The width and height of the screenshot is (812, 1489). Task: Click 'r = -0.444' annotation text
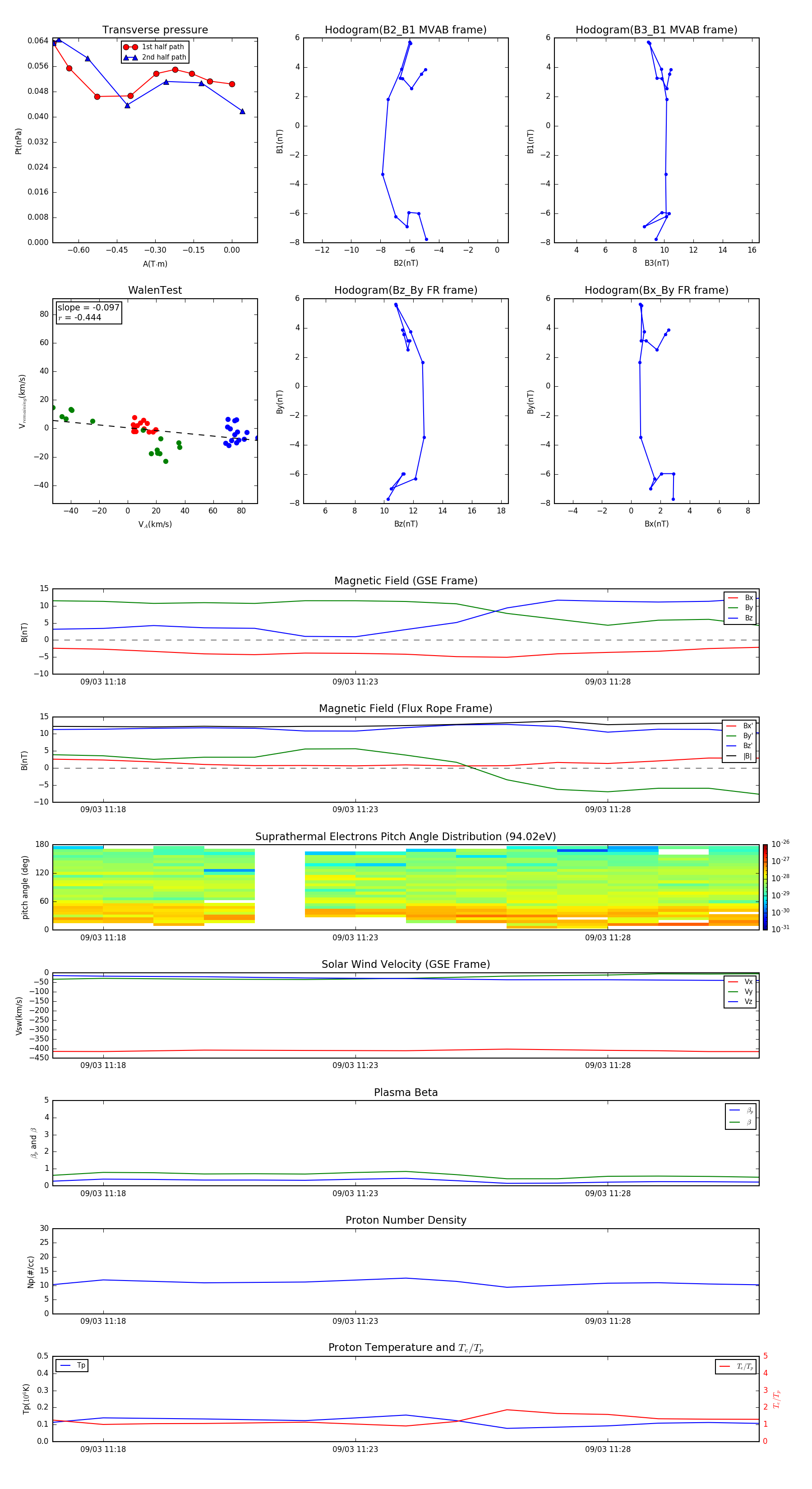click(80, 317)
